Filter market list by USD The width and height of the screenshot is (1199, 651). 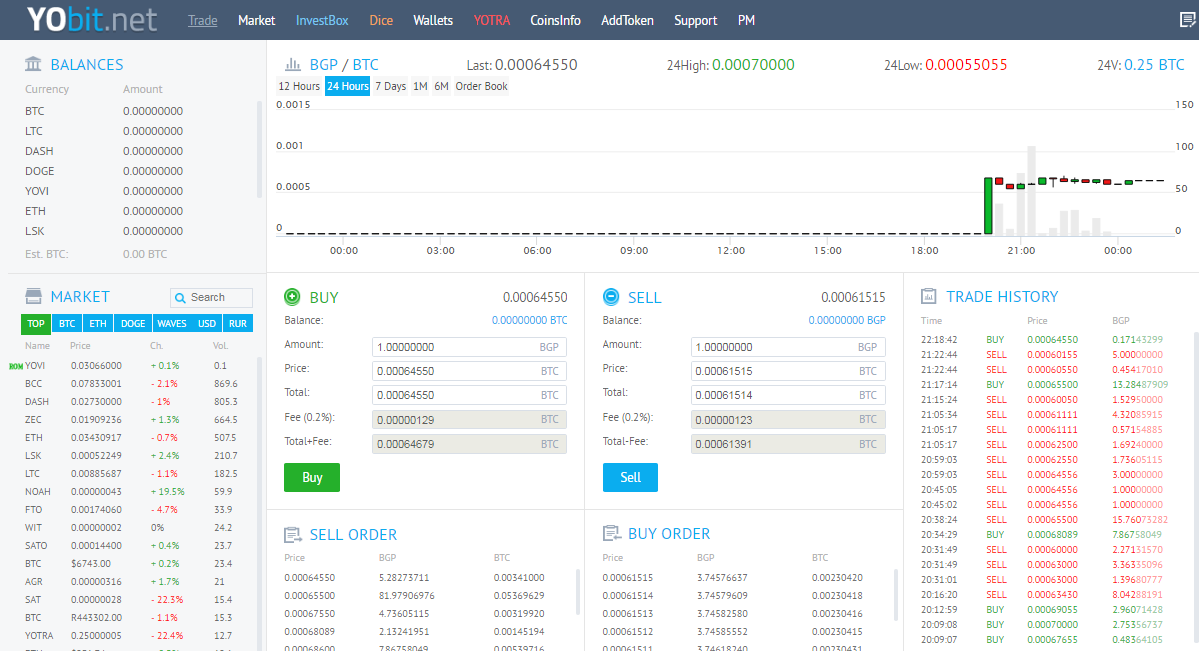207,324
